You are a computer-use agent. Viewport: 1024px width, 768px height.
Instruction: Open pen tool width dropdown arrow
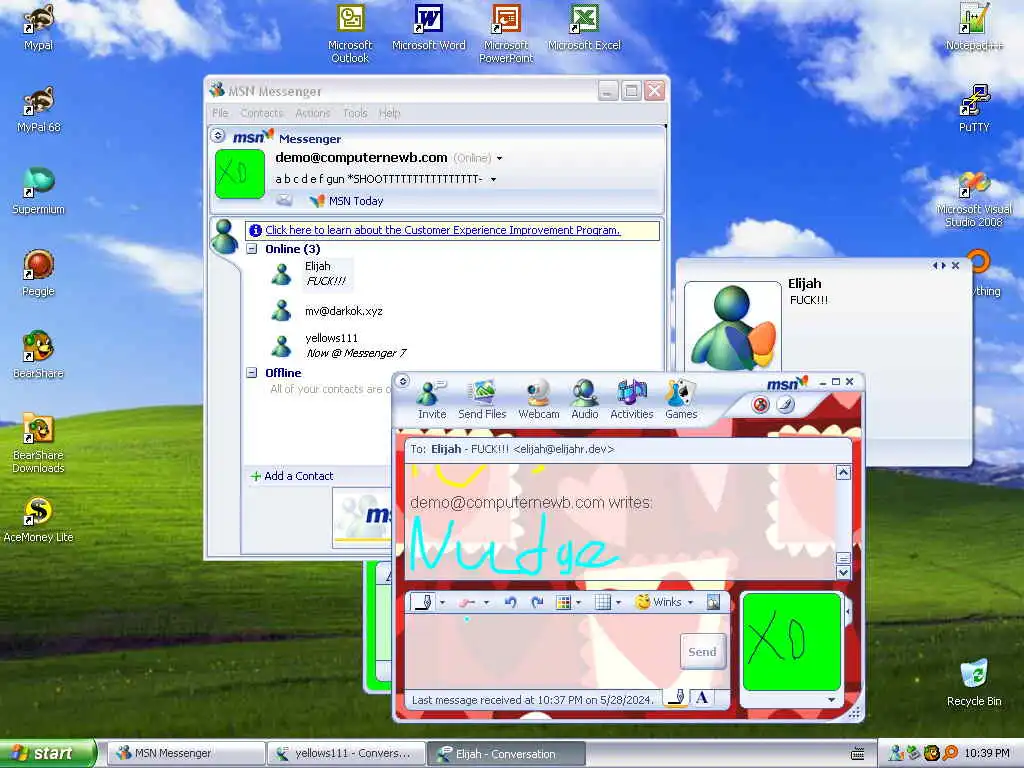442,603
